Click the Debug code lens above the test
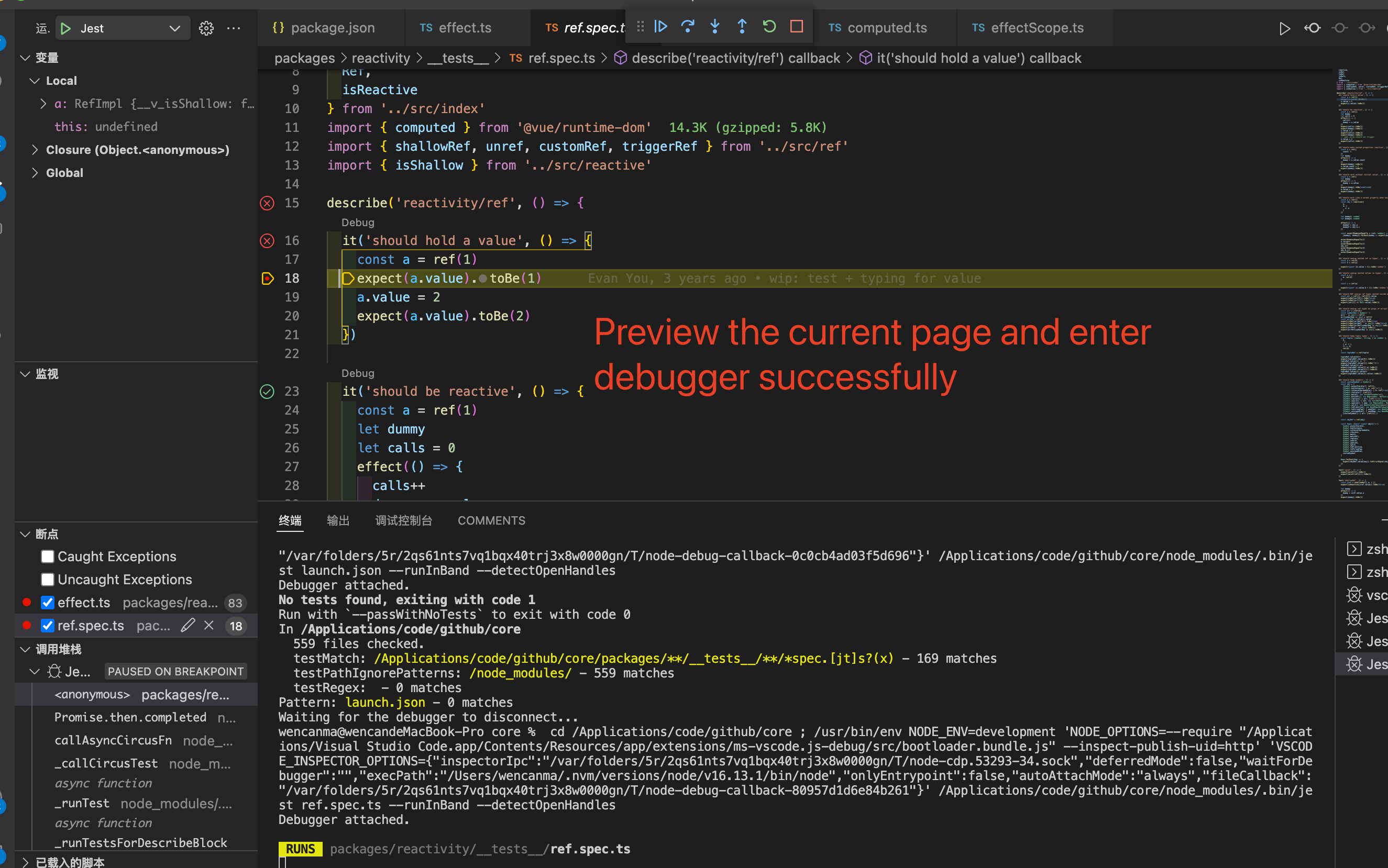Image resolution: width=1388 pixels, height=868 pixels. tap(357, 222)
